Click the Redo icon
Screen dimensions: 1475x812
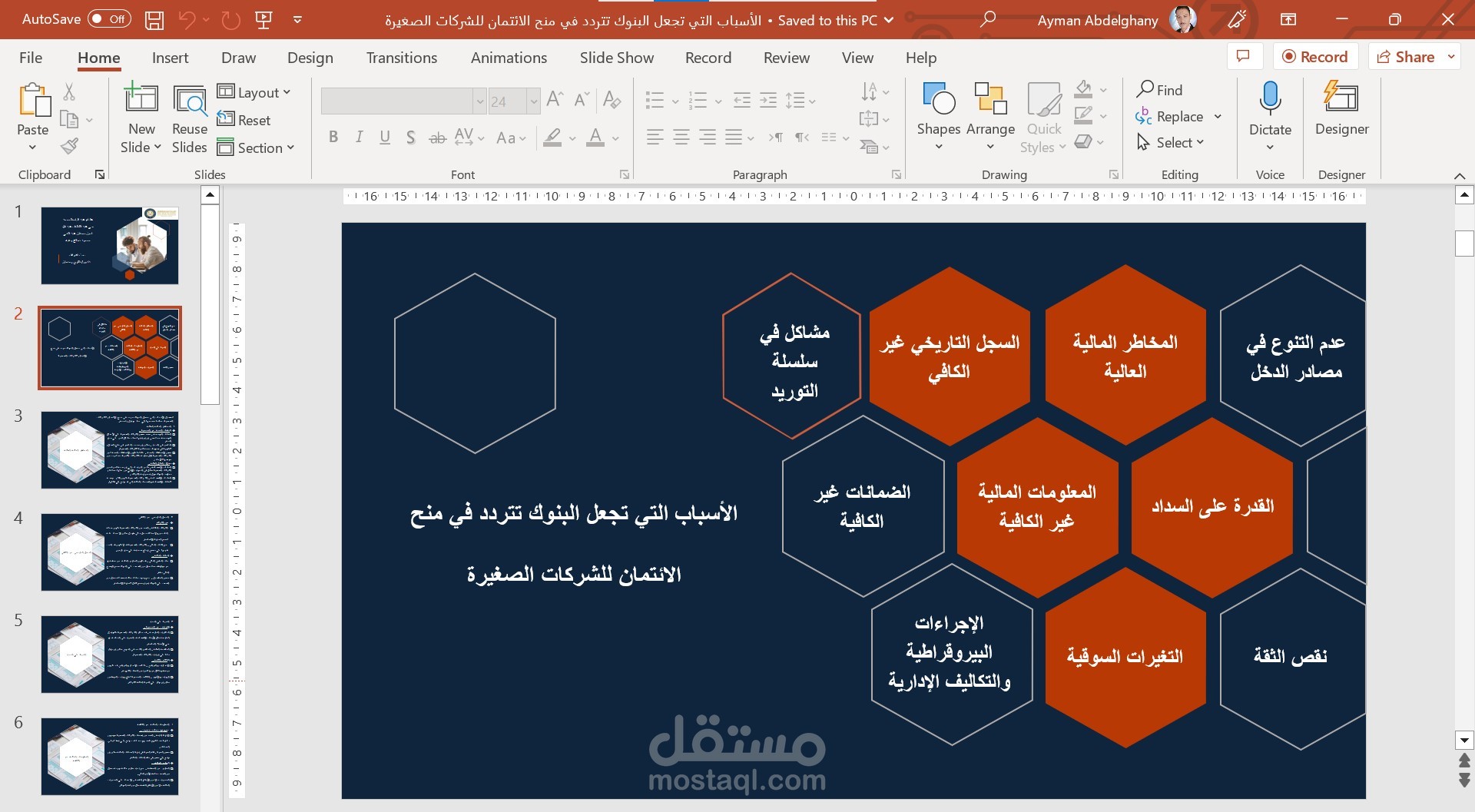230,20
